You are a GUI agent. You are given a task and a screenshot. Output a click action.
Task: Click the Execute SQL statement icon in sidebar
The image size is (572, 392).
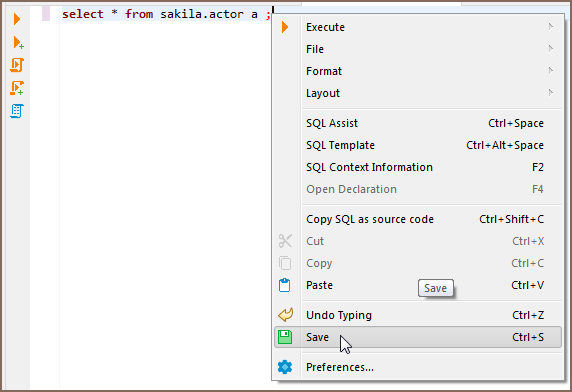[x=17, y=19]
